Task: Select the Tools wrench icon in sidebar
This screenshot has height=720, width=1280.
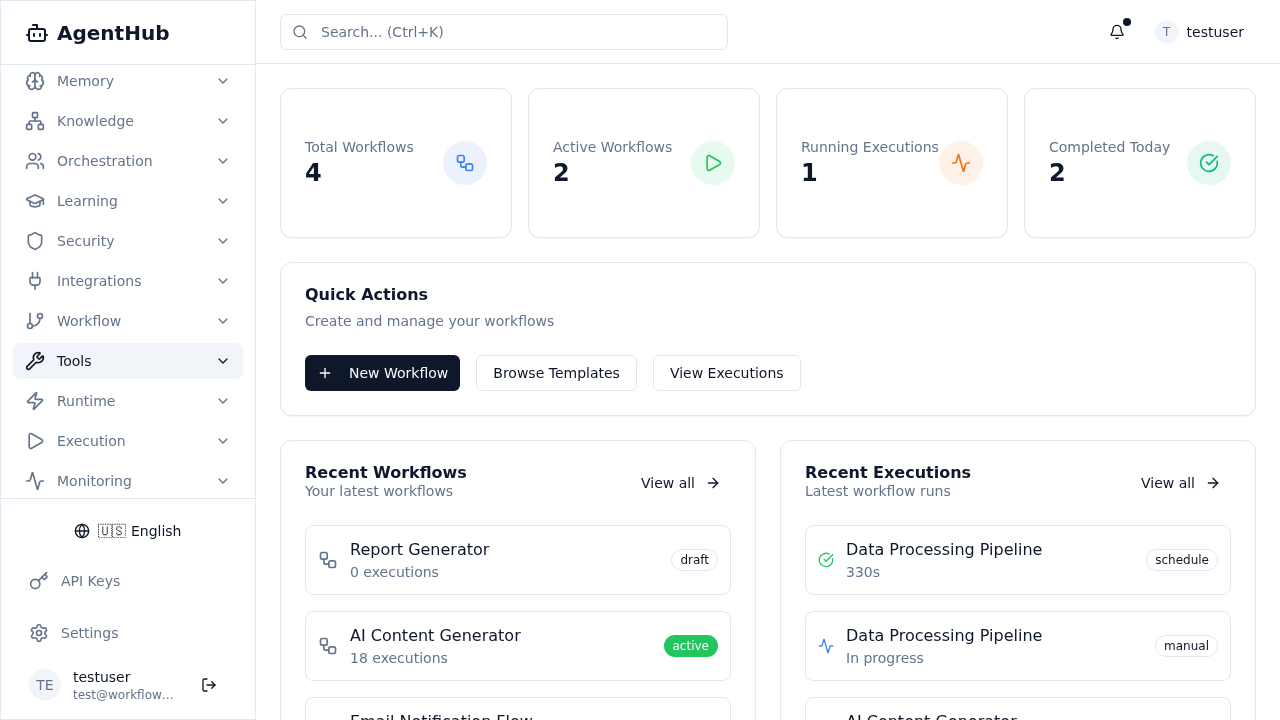Action: 35,361
